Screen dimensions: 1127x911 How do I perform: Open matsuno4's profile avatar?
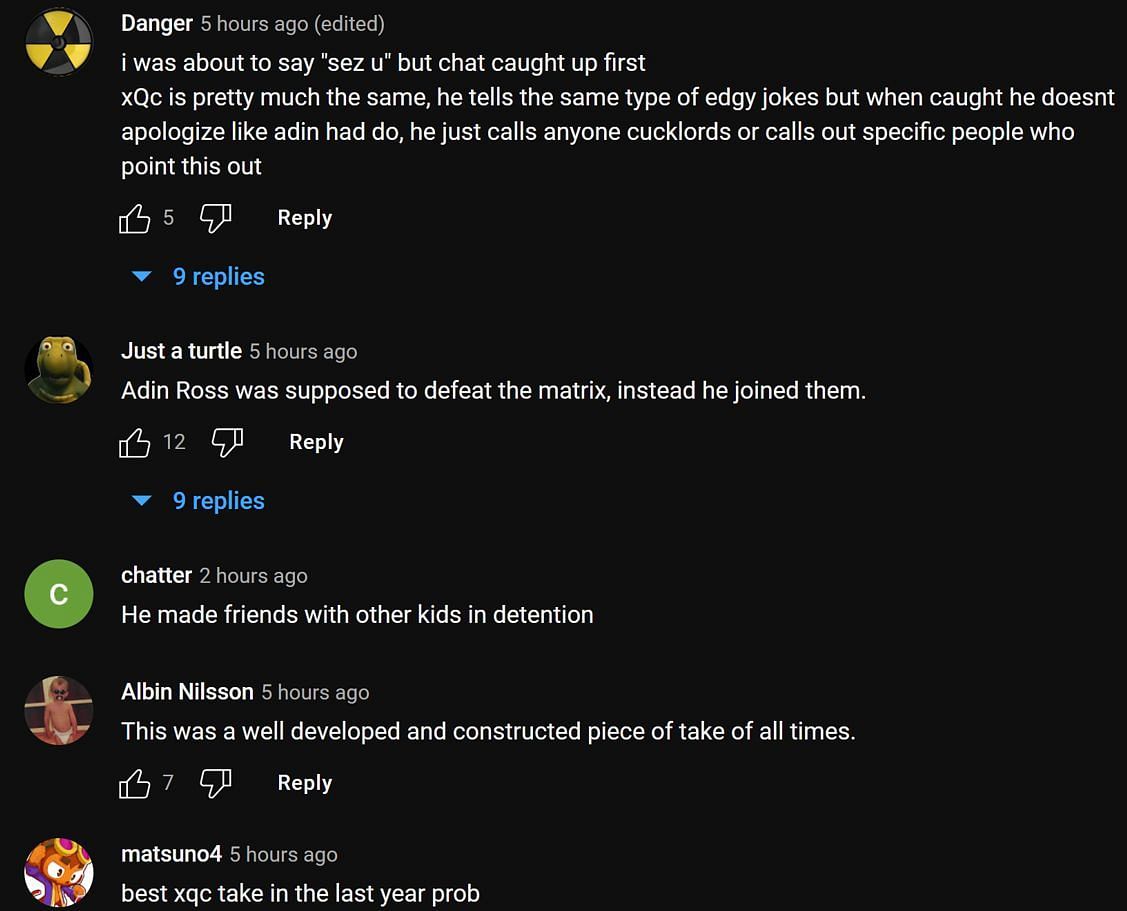[59, 872]
